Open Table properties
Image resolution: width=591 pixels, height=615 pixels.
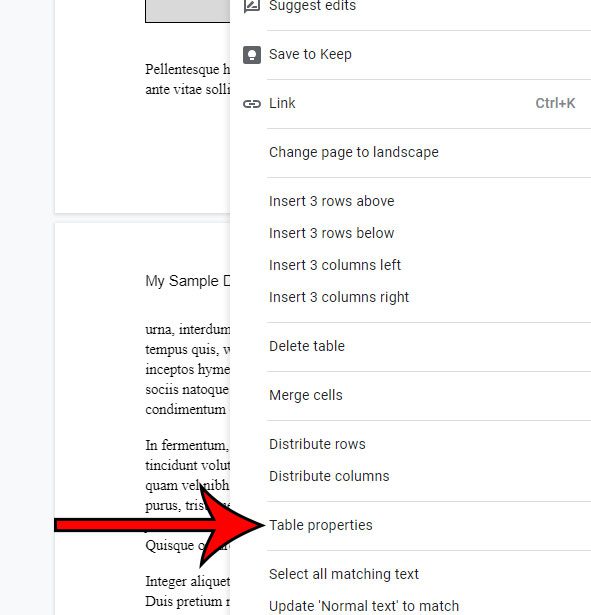pos(320,525)
